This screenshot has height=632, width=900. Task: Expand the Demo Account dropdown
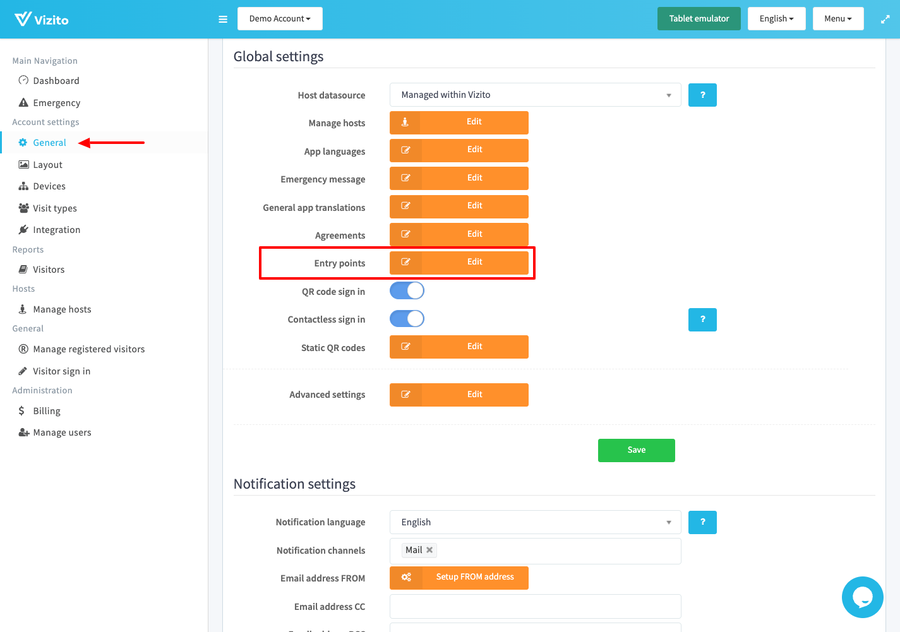tap(280, 19)
